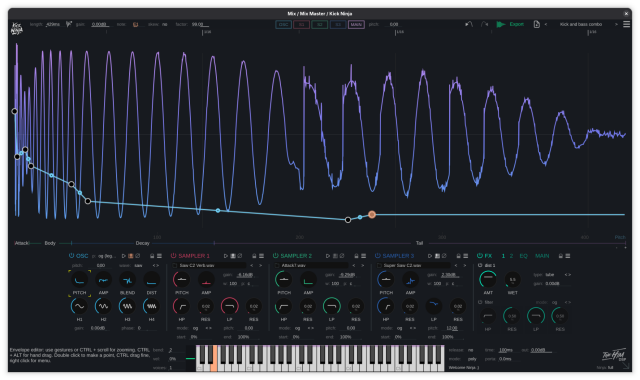Go to next preset after Kick and bass combo
Screen dimensions: 640x380
click(616, 24)
